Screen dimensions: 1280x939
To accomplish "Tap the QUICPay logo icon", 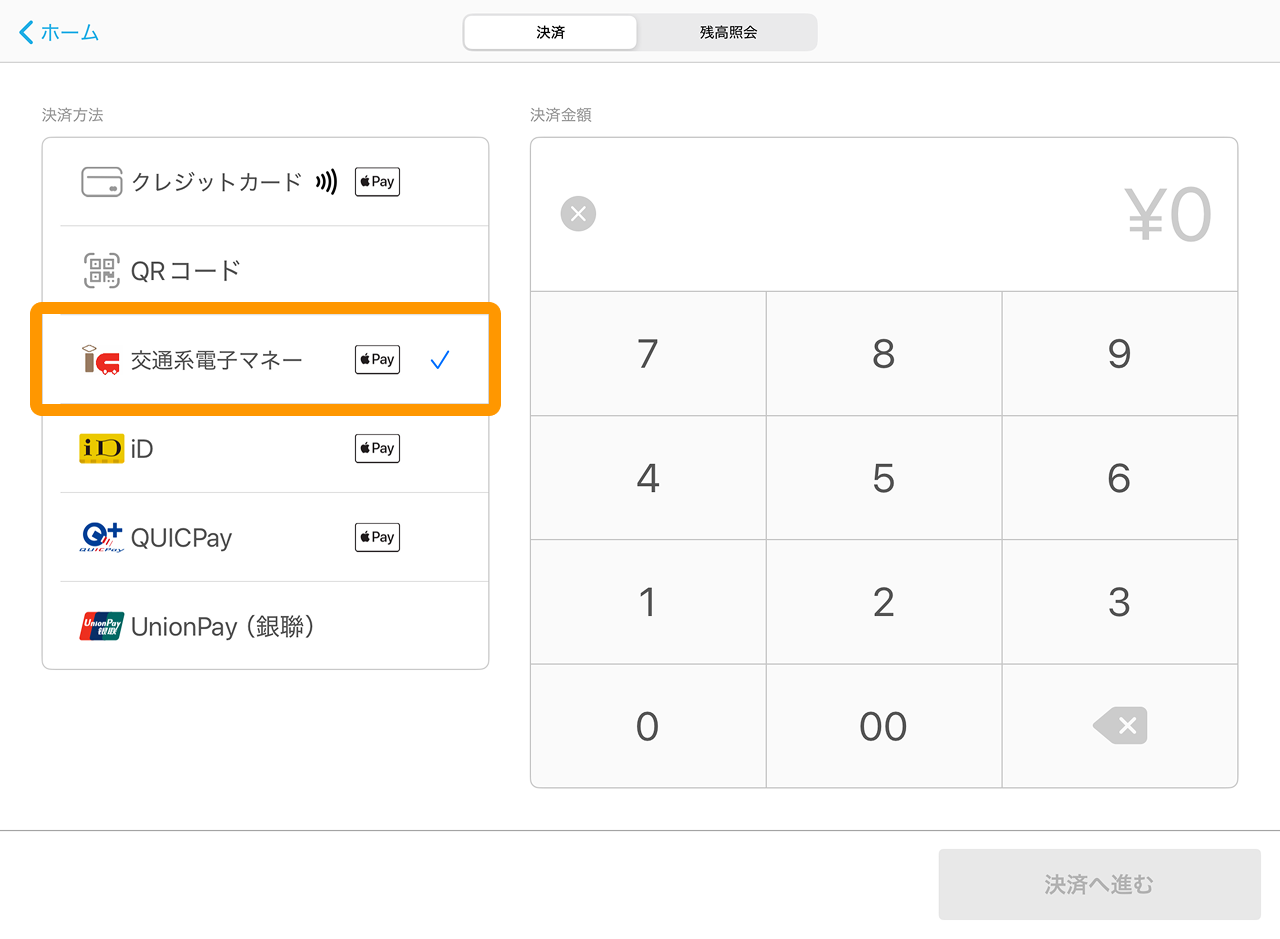I will click(101, 537).
